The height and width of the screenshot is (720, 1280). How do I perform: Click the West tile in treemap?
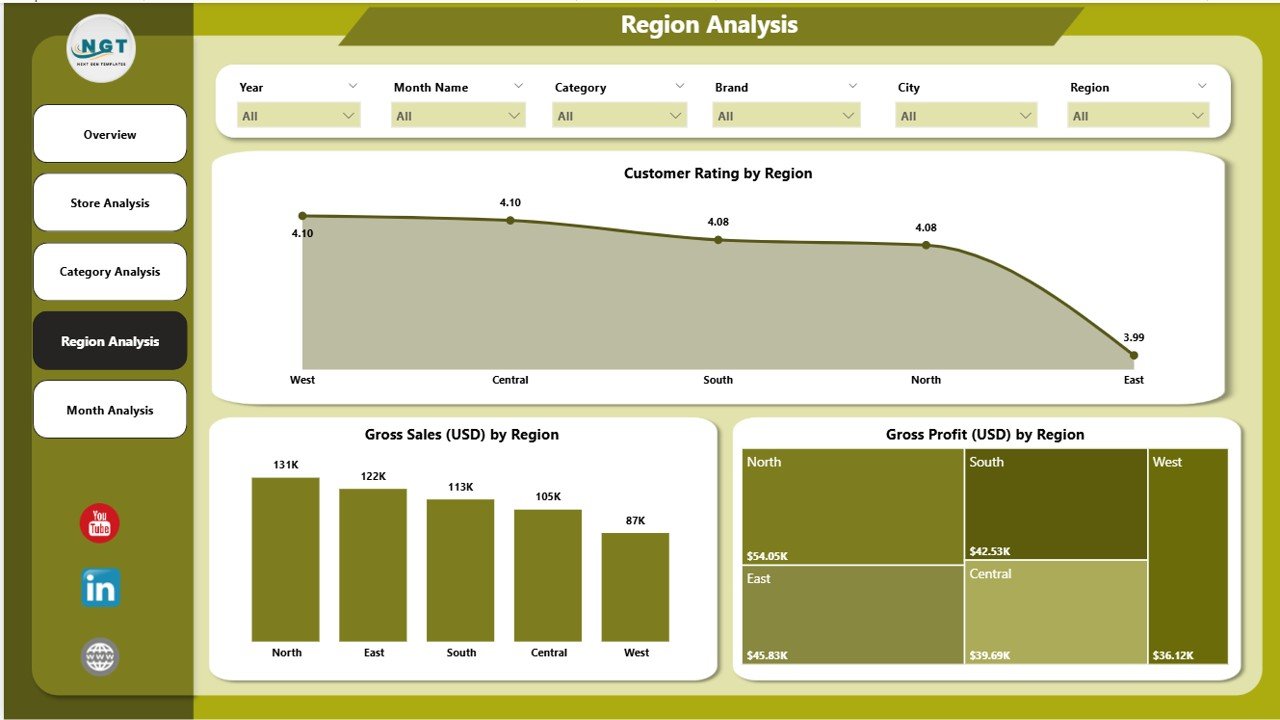1188,555
